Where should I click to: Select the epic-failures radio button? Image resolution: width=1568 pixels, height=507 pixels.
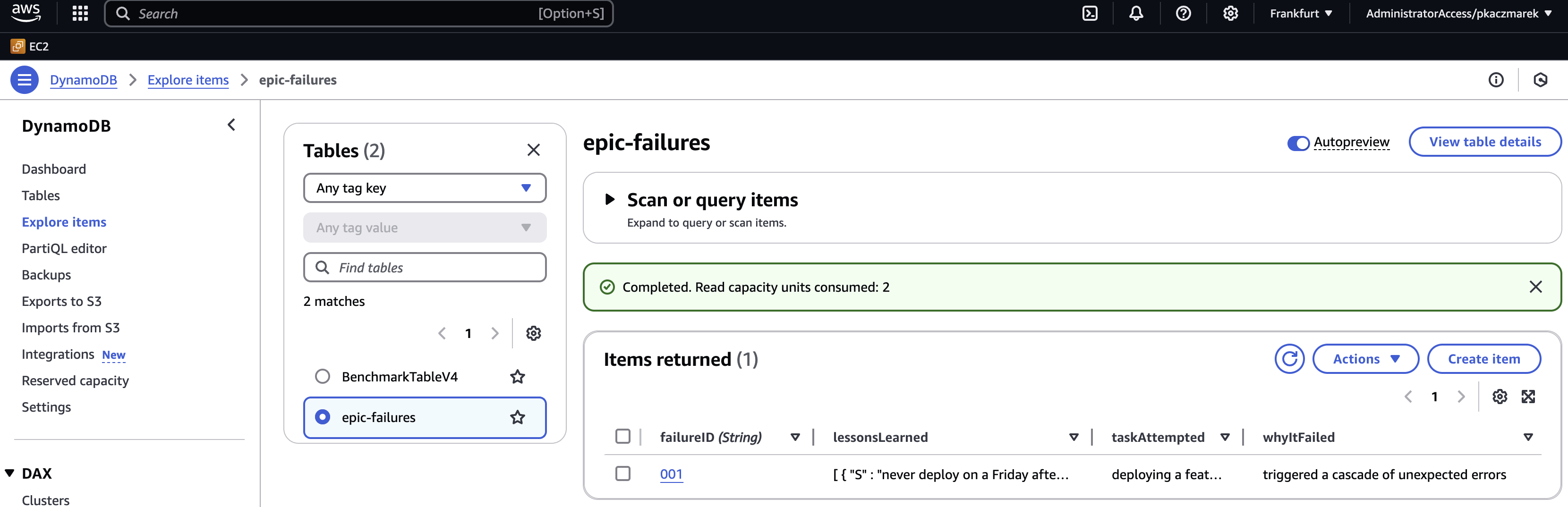(323, 417)
